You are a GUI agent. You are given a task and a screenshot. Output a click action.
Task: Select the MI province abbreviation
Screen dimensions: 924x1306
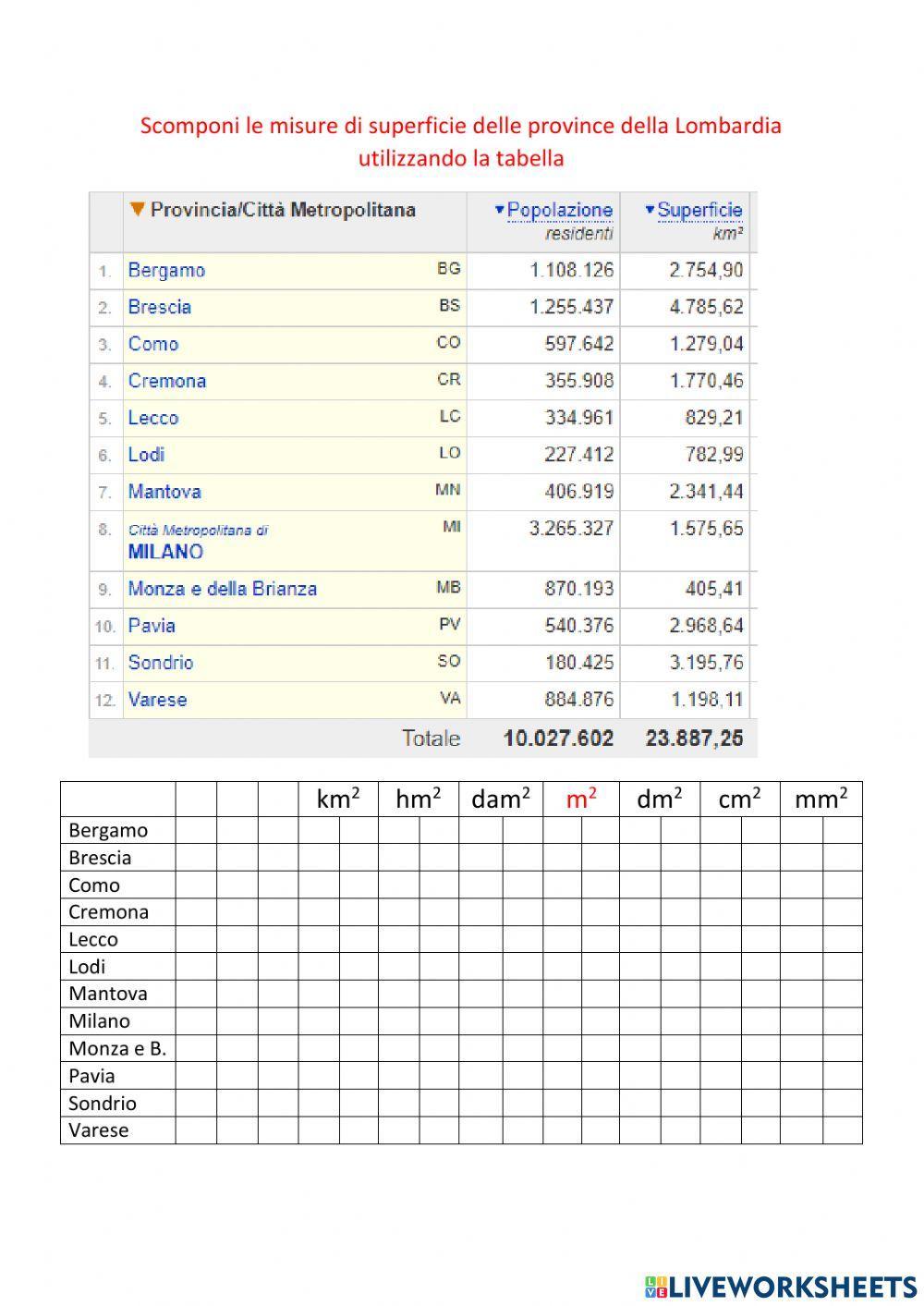452,527
